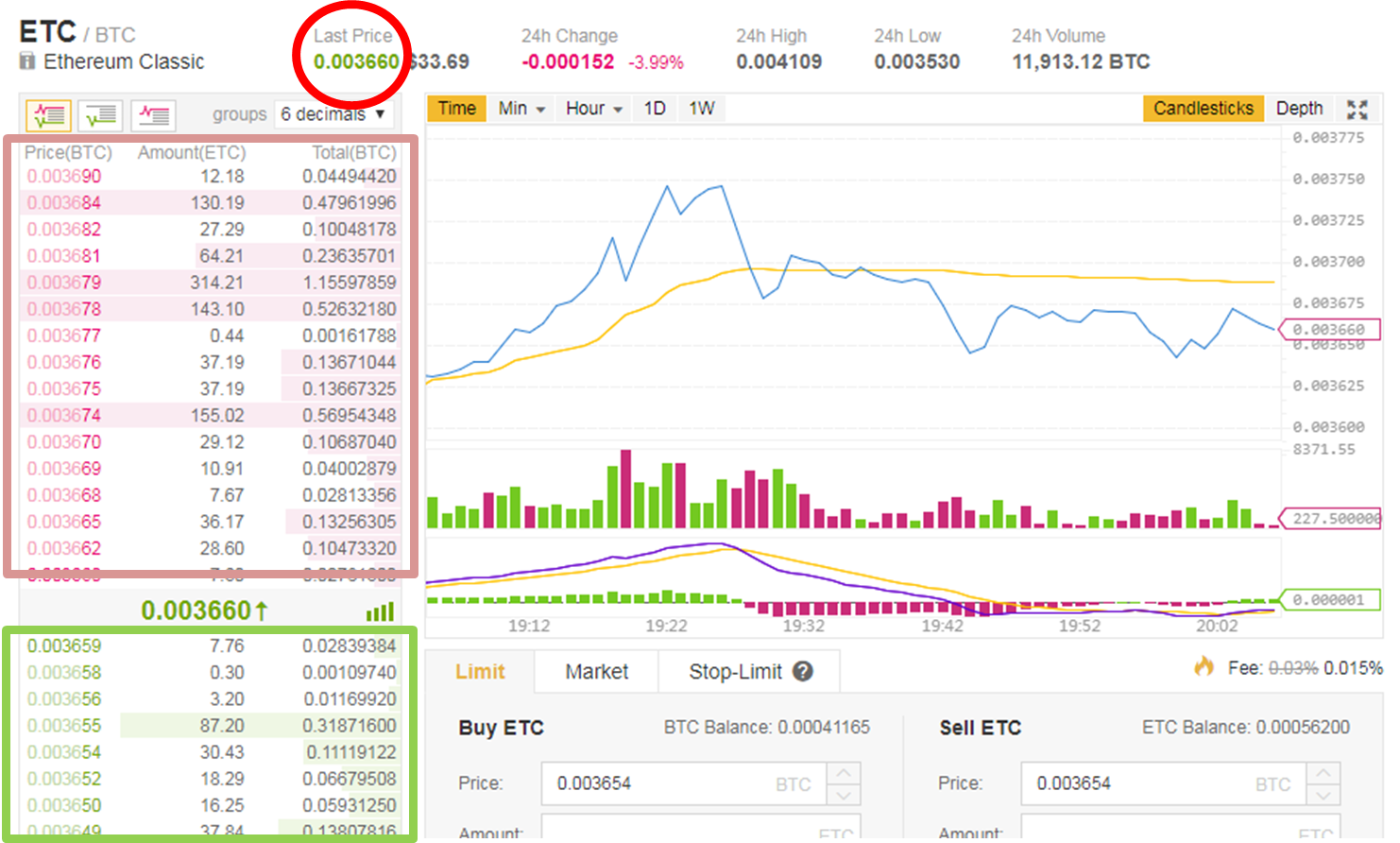Image resolution: width=1400 pixels, height=843 pixels.
Task: Select sell order priced 0.003681
Action: point(211,256)
